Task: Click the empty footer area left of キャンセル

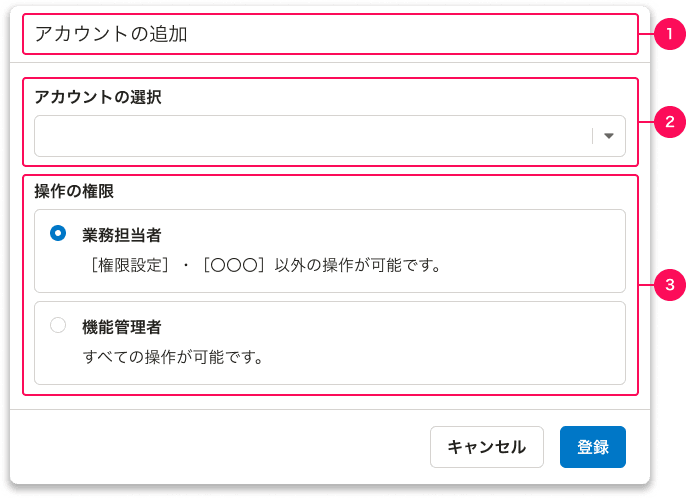Action: (x=220, y=447)
